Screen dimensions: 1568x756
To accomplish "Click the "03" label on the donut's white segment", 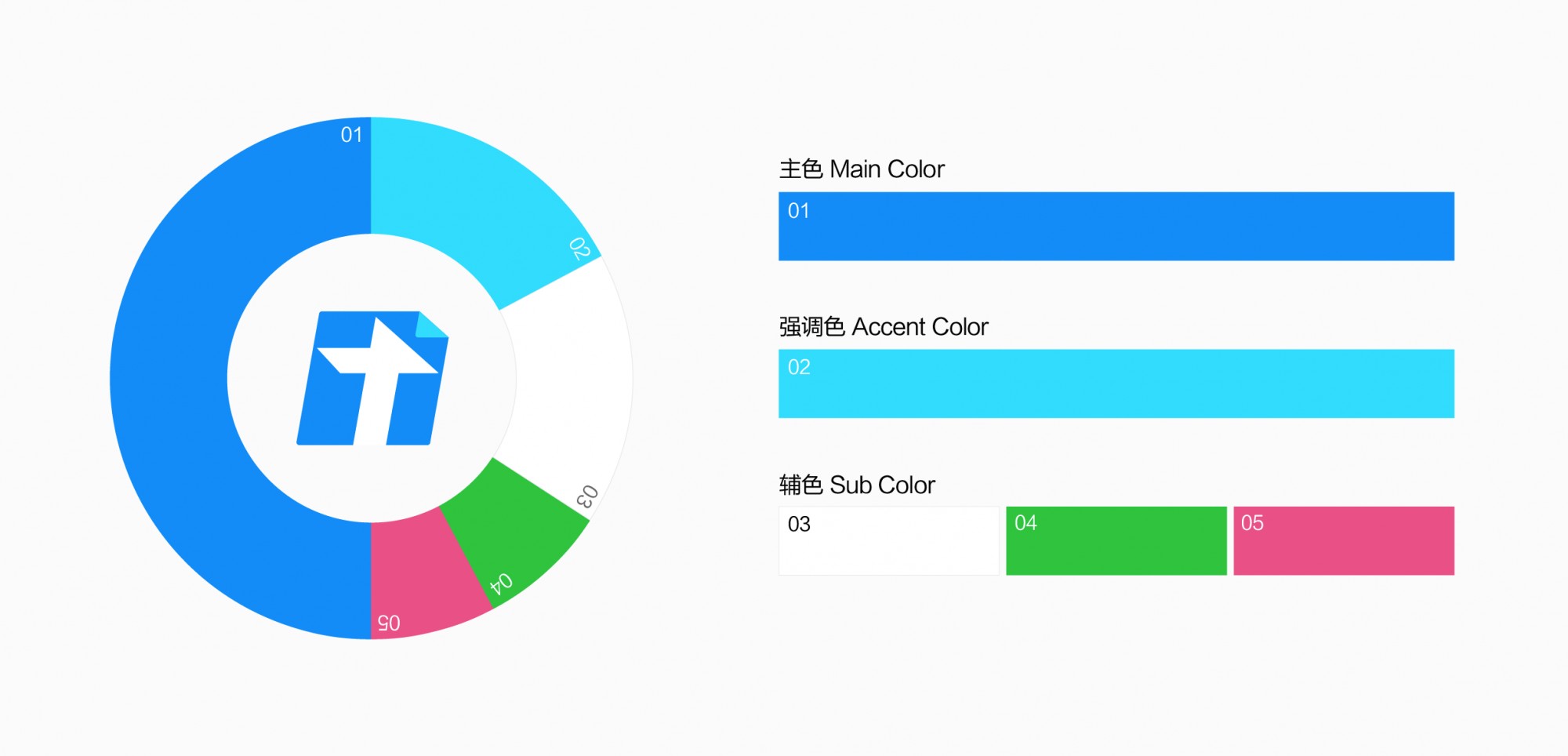I will (x=587, y=496).
